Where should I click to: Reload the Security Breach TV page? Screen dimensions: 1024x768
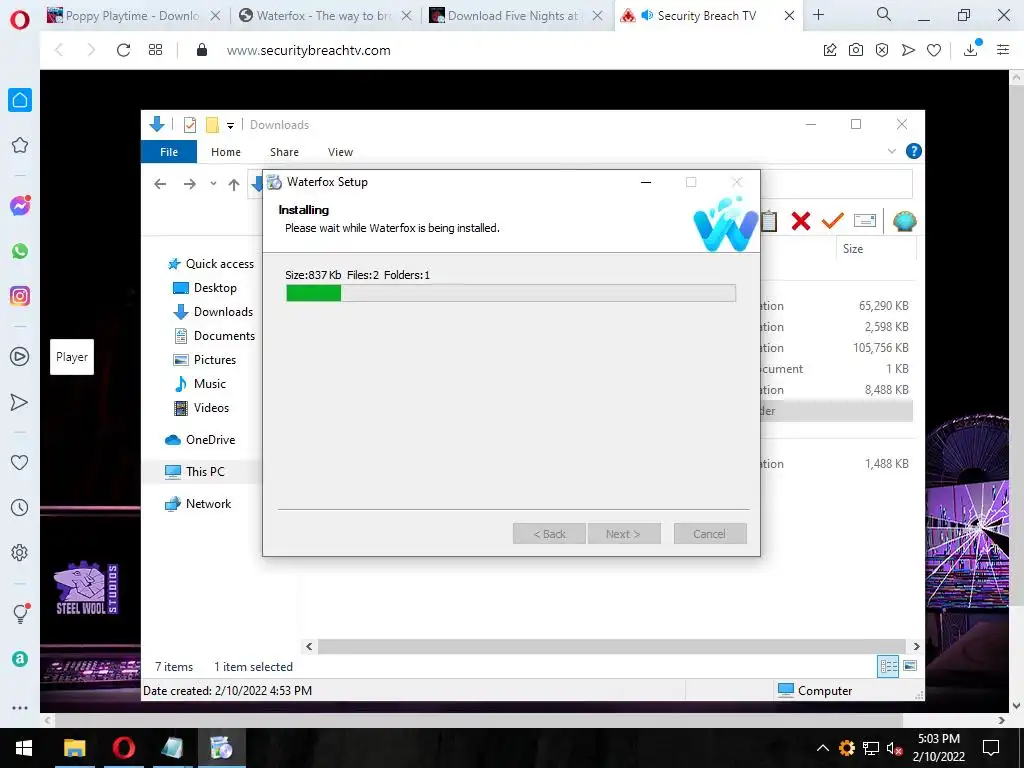[x=123, y=50]
